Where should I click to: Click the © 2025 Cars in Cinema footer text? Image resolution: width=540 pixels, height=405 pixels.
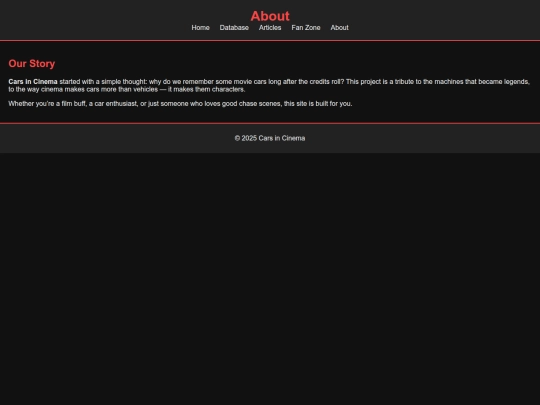(x=270, y=138)
